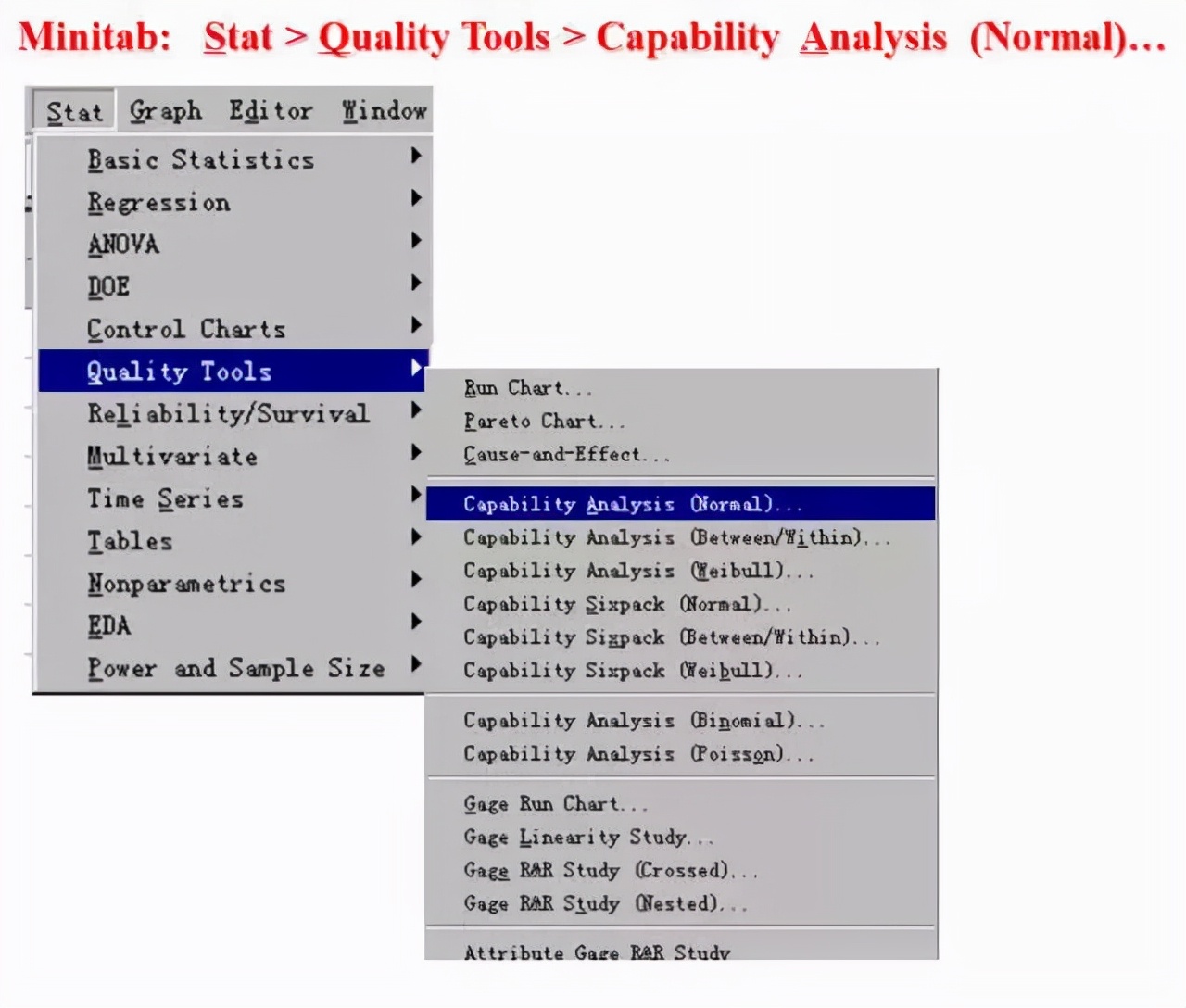This screenshot has width=1186, height=1008.
Task: Open Capability Sixpack (Between/Within)
Action: [681, 637]
